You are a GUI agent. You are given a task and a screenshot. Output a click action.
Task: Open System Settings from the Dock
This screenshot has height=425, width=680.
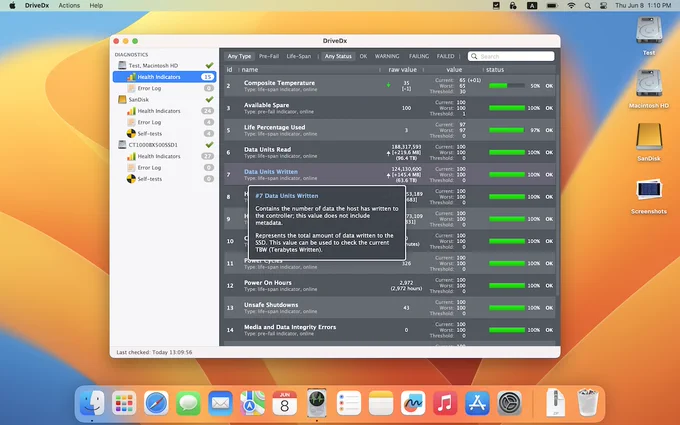point(509,403)
